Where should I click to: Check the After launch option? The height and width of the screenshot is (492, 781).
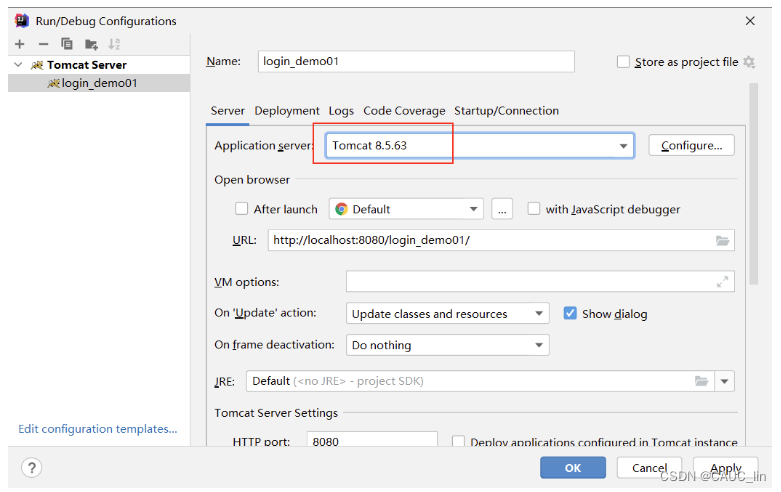(242, 209)
